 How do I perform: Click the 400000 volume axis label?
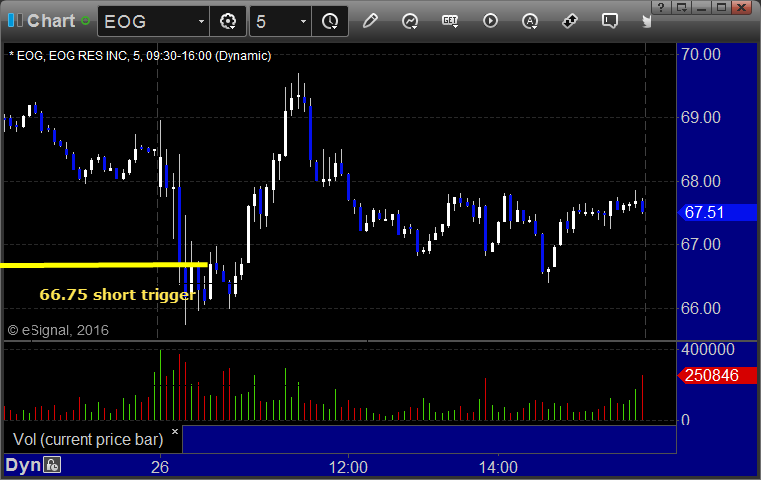pos(708,349)
